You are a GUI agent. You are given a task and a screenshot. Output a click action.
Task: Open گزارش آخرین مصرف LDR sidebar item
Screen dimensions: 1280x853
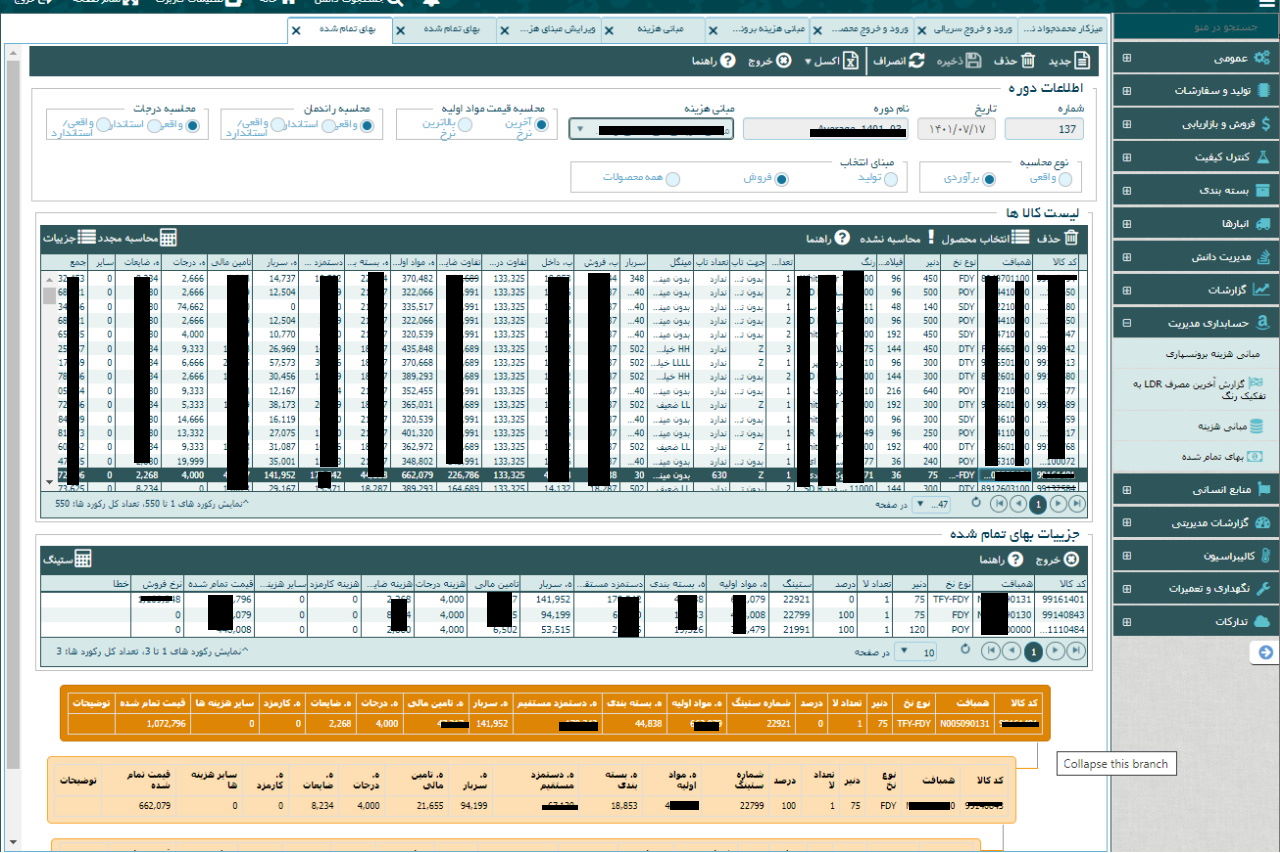pyautogui.click(x=1197, y=390)
